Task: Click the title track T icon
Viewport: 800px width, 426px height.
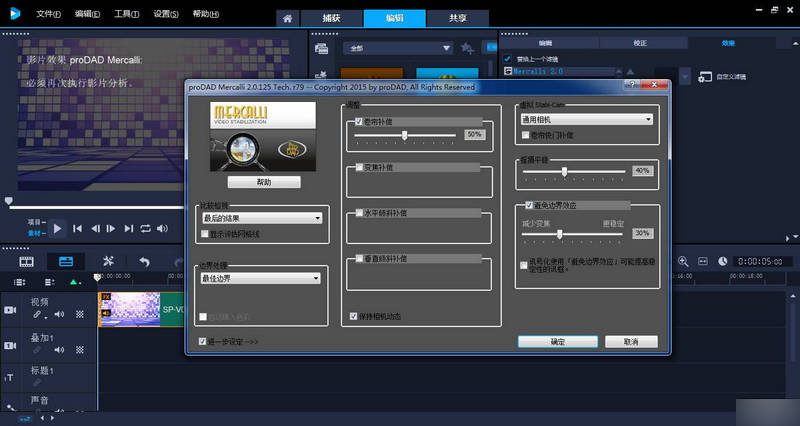Action: [x=9, y=377]
